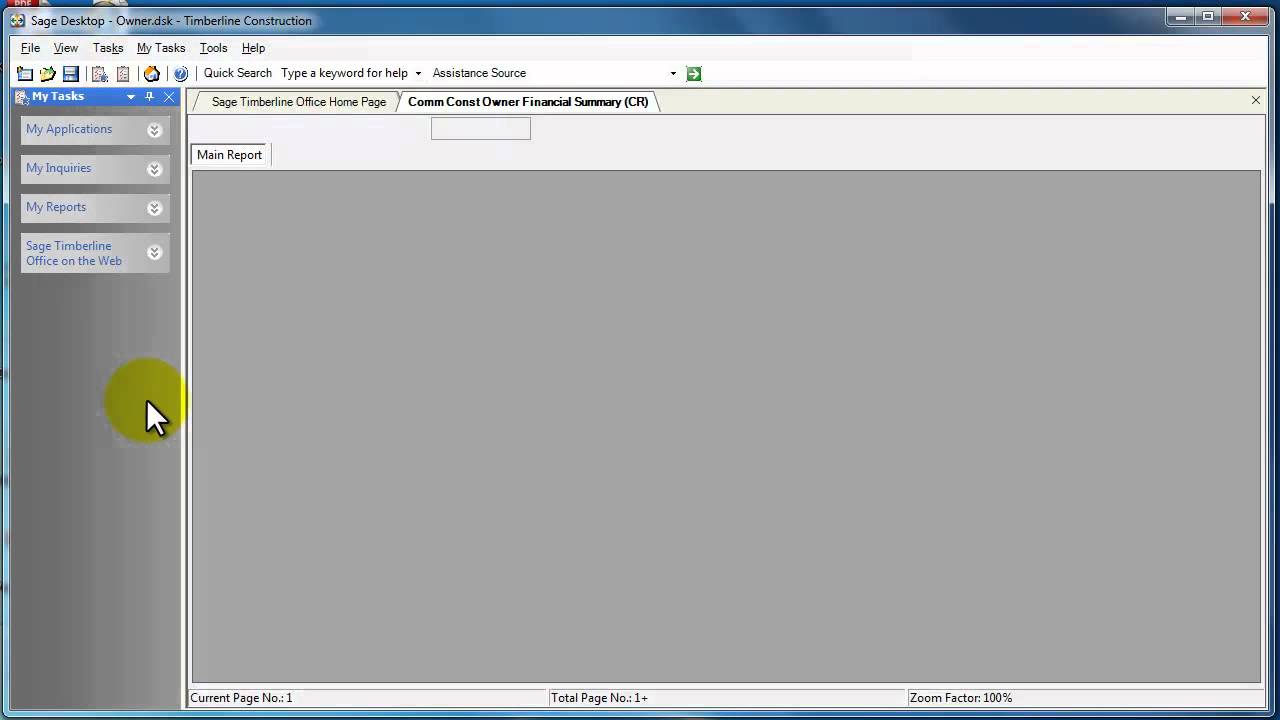Open the keyword help dropdown arrow
The width and height of the screenshot is (1280, 720).
tap(418, 73)
